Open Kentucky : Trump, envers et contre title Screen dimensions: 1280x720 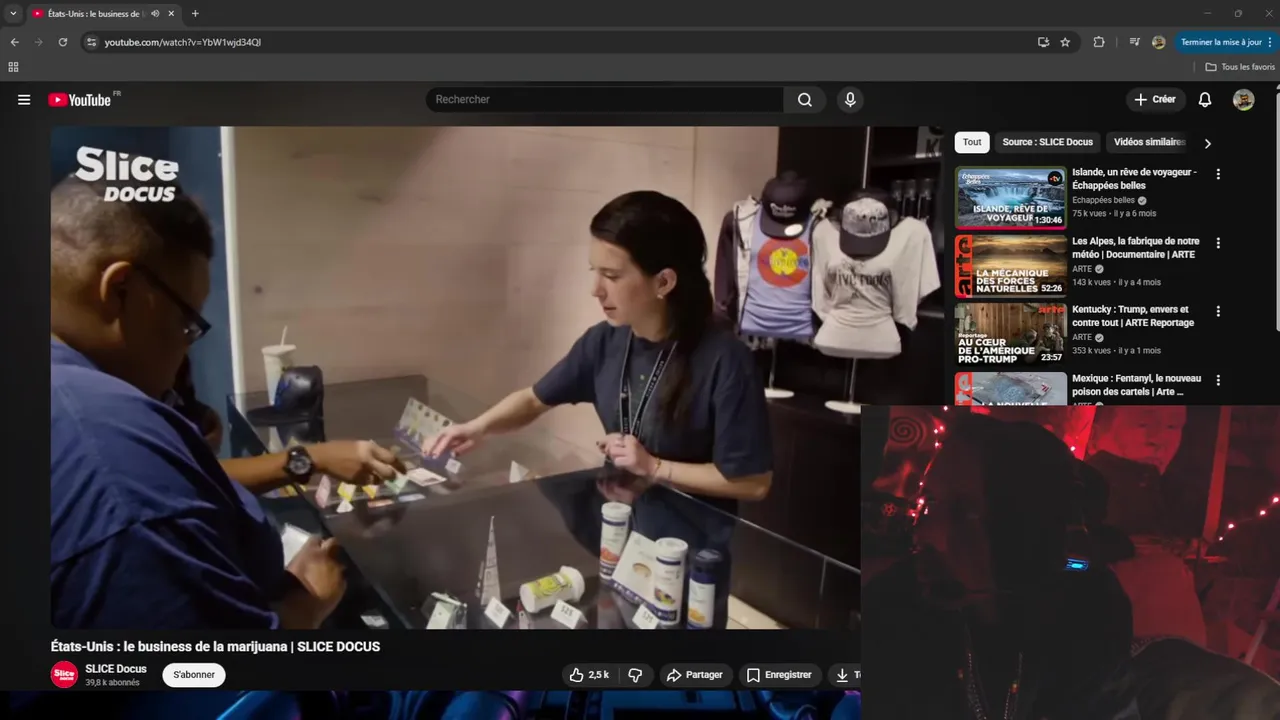coord(1133,316)
